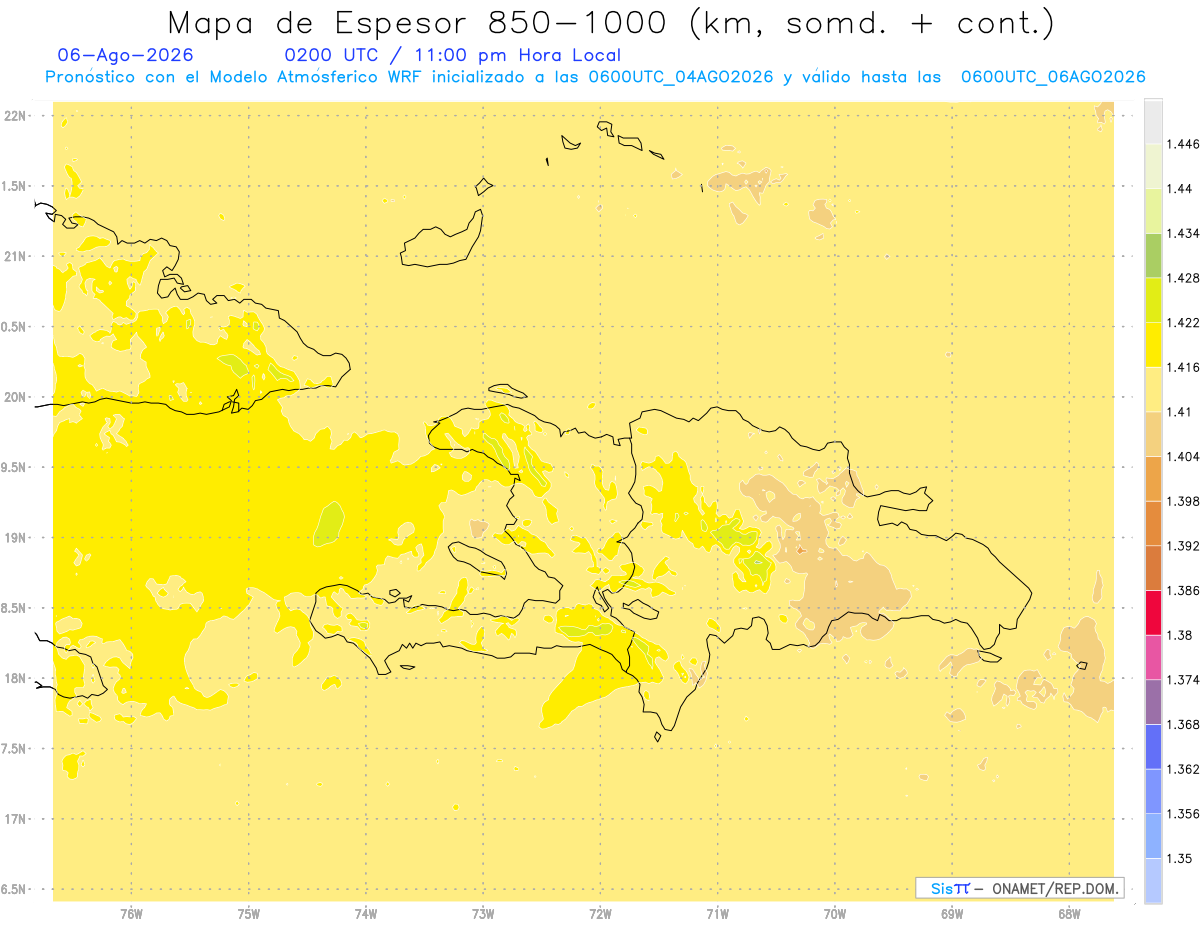Viewport: 1200px width, 927px height.
Task: Click the 72W longitude label
Action: coord(600,914)
